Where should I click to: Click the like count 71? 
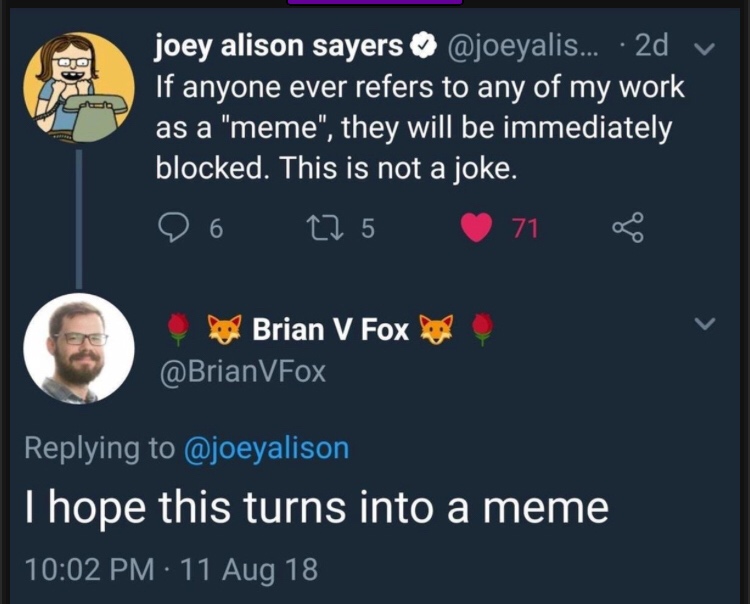(525, 229)
